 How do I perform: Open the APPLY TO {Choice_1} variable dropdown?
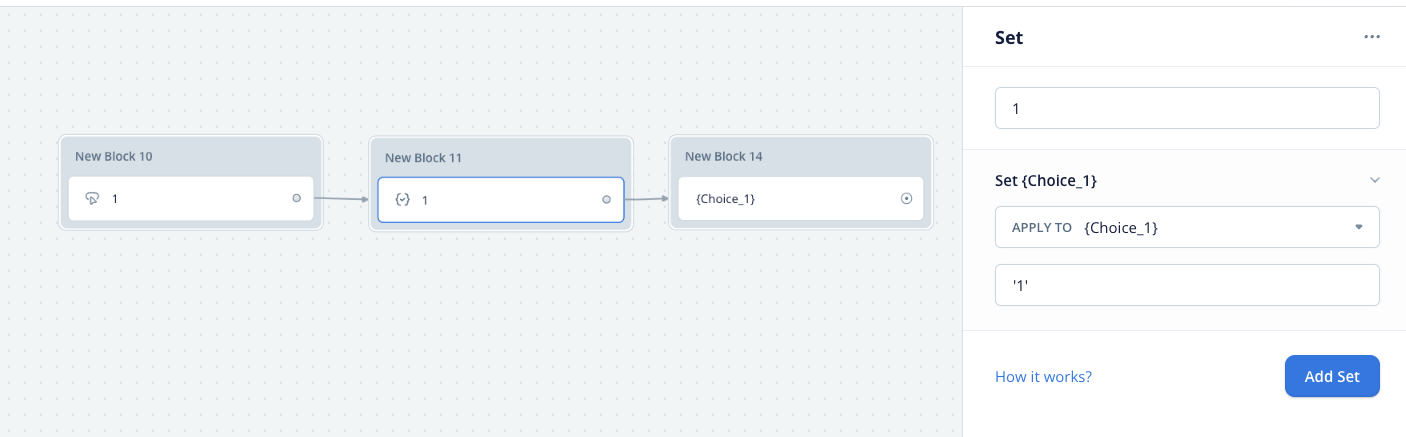(1187, 227)
